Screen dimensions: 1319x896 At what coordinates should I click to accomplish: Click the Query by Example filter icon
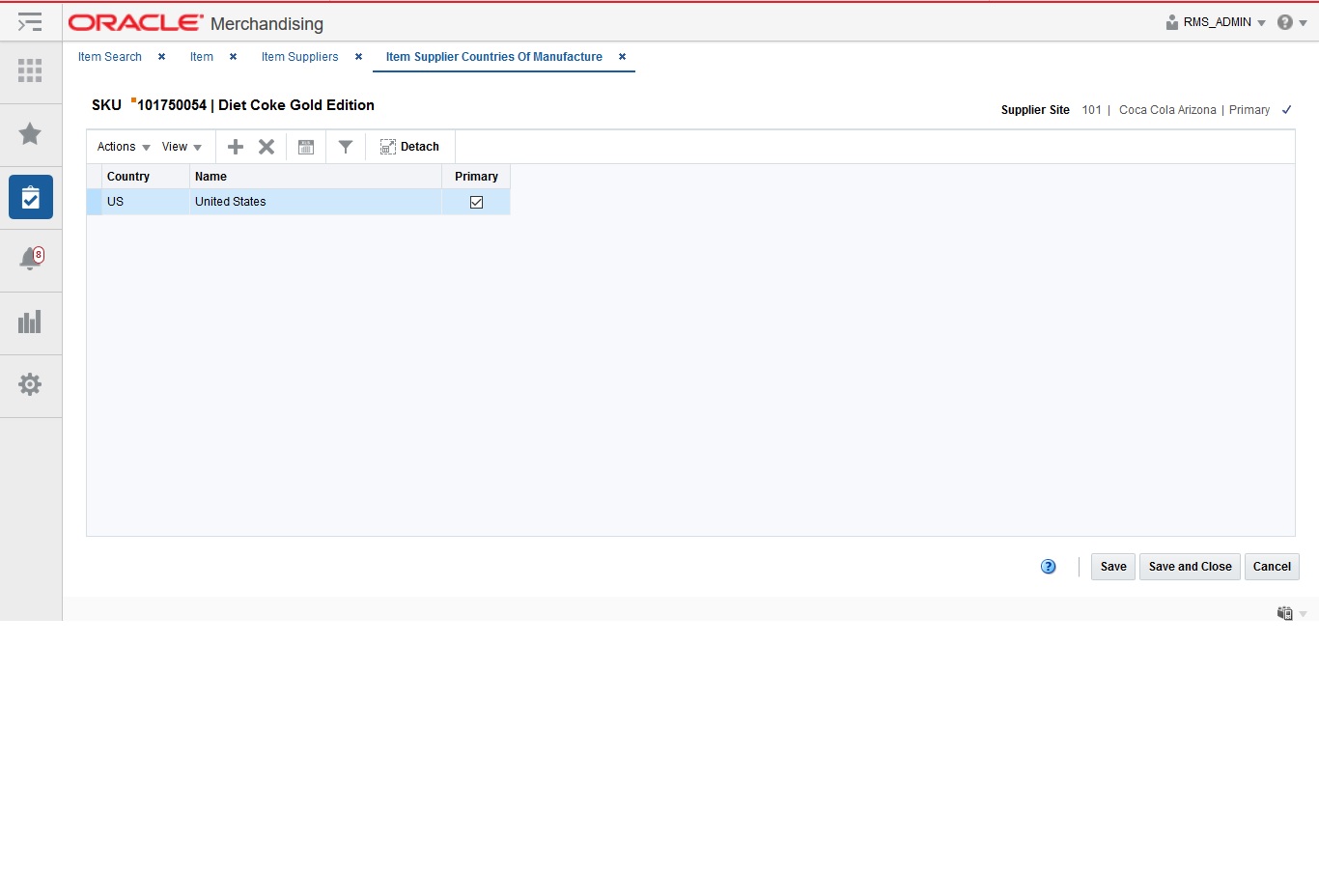[x=346, y=147]
